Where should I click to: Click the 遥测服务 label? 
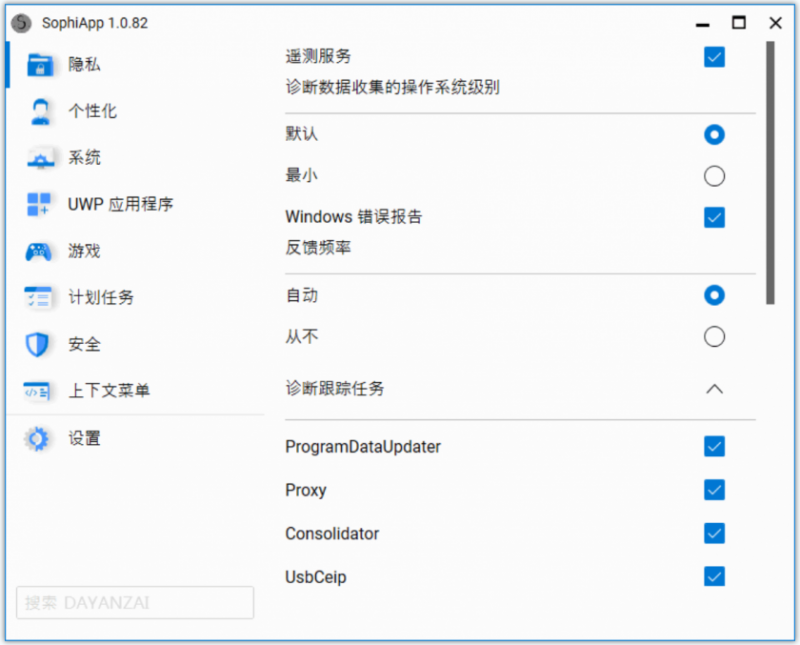click(x=318, y=56)
